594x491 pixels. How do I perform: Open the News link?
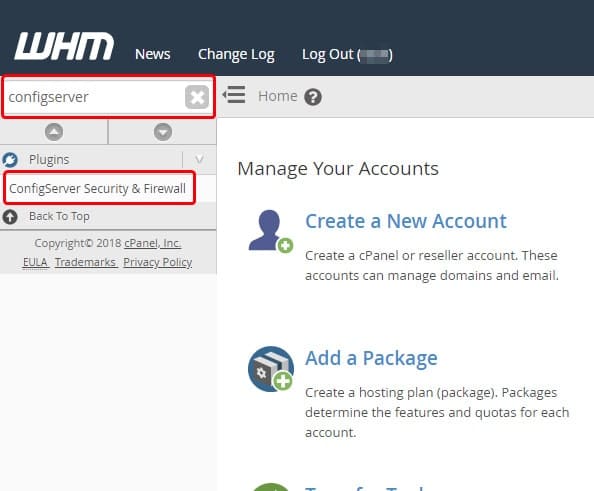pyautogui.click(x=153, y=54)
